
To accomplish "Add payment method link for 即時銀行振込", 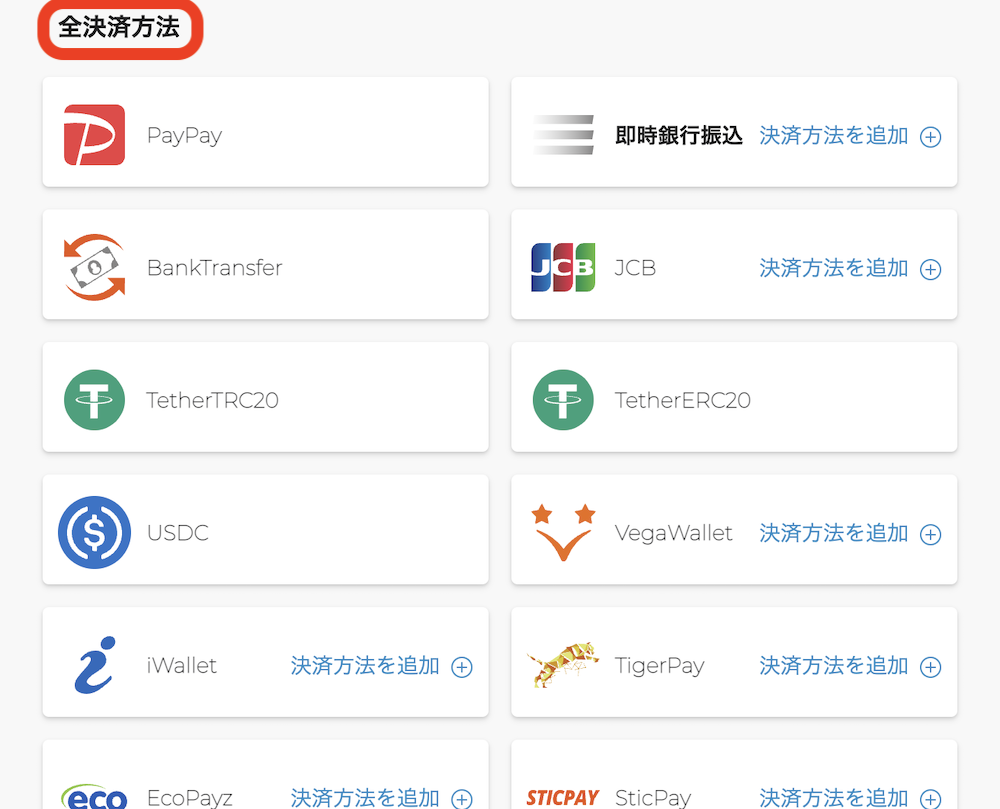I will coord(834,135).
